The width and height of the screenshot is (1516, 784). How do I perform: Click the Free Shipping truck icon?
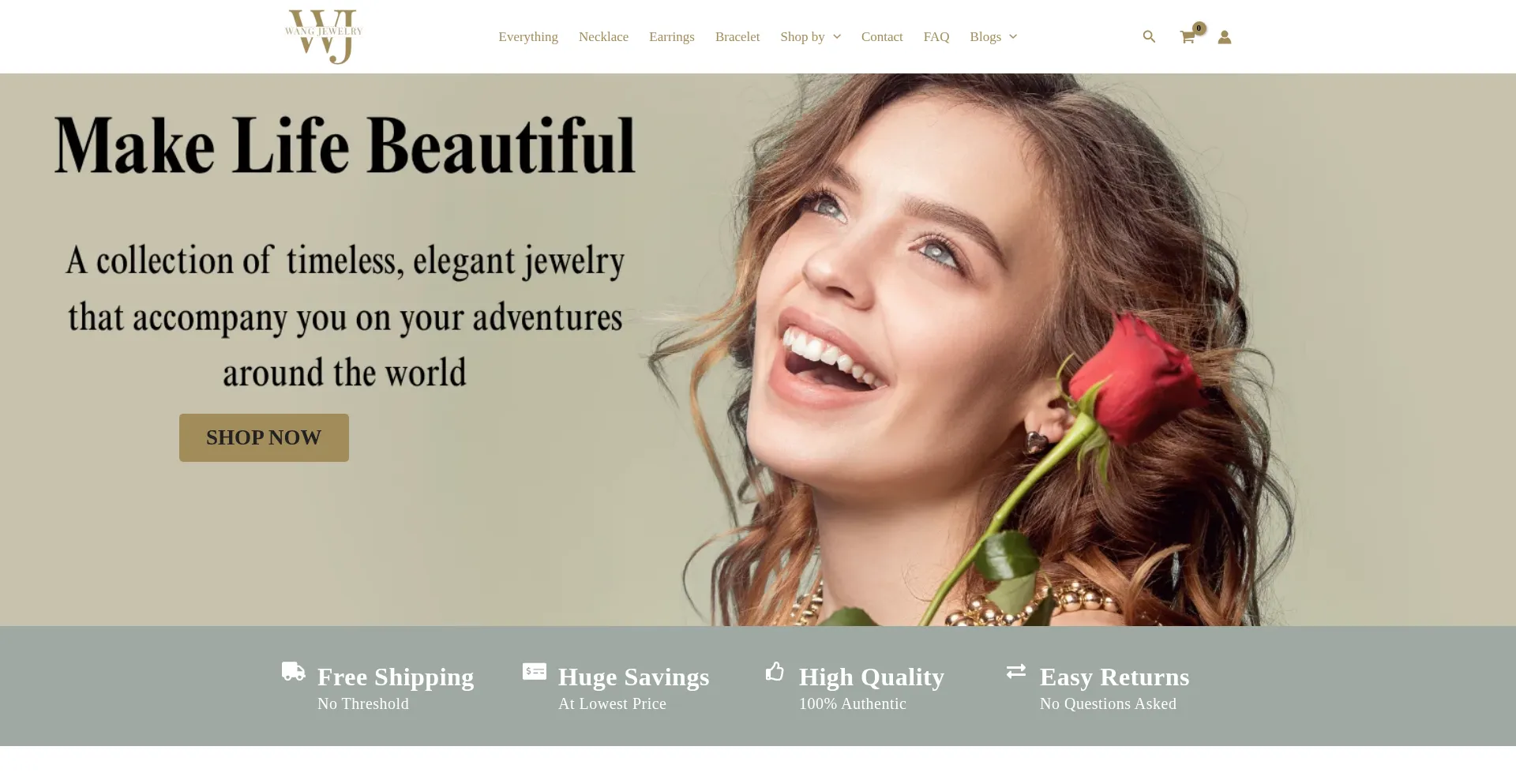click(294, 671)
